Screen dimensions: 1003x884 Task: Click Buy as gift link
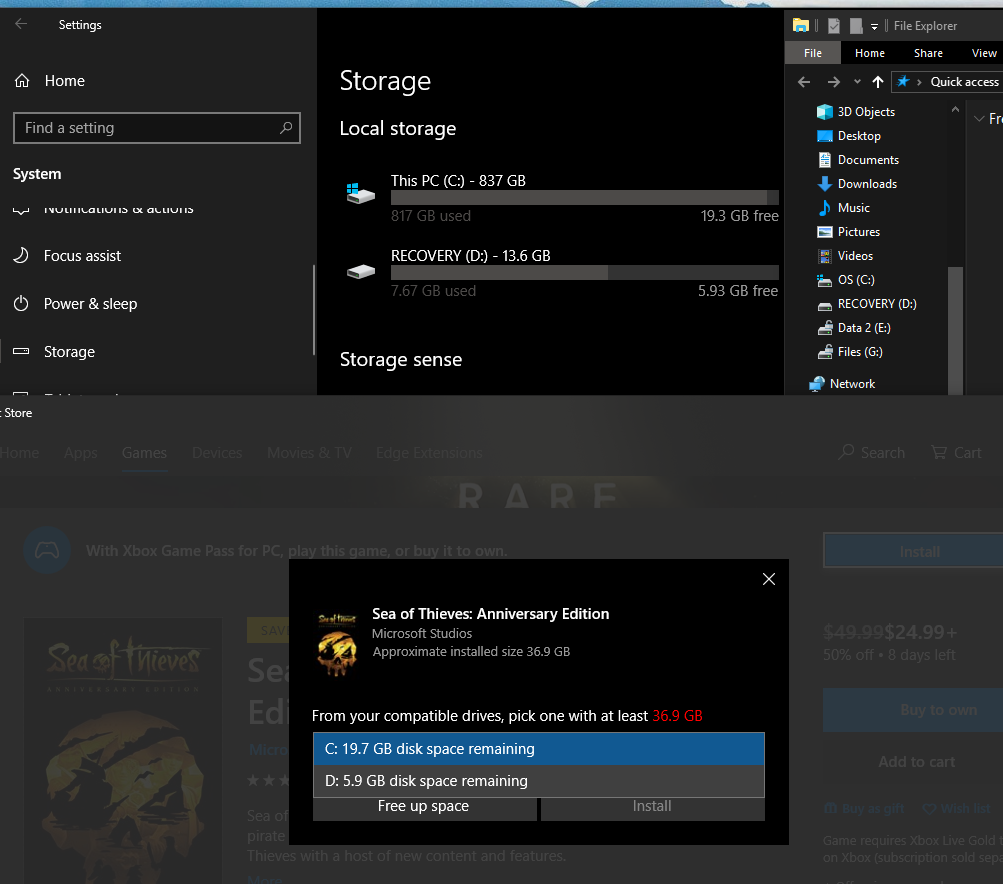coord(864,809)
